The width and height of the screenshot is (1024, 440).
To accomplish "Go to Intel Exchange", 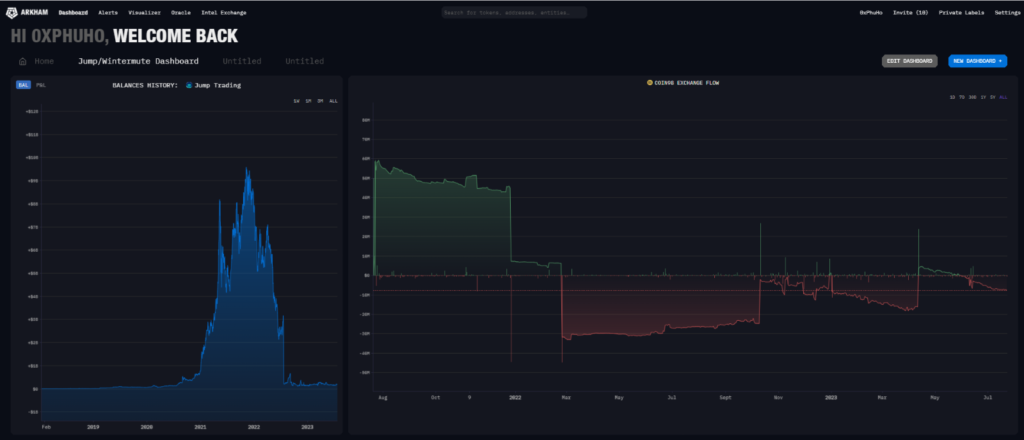I will click(x=224, y=12).
